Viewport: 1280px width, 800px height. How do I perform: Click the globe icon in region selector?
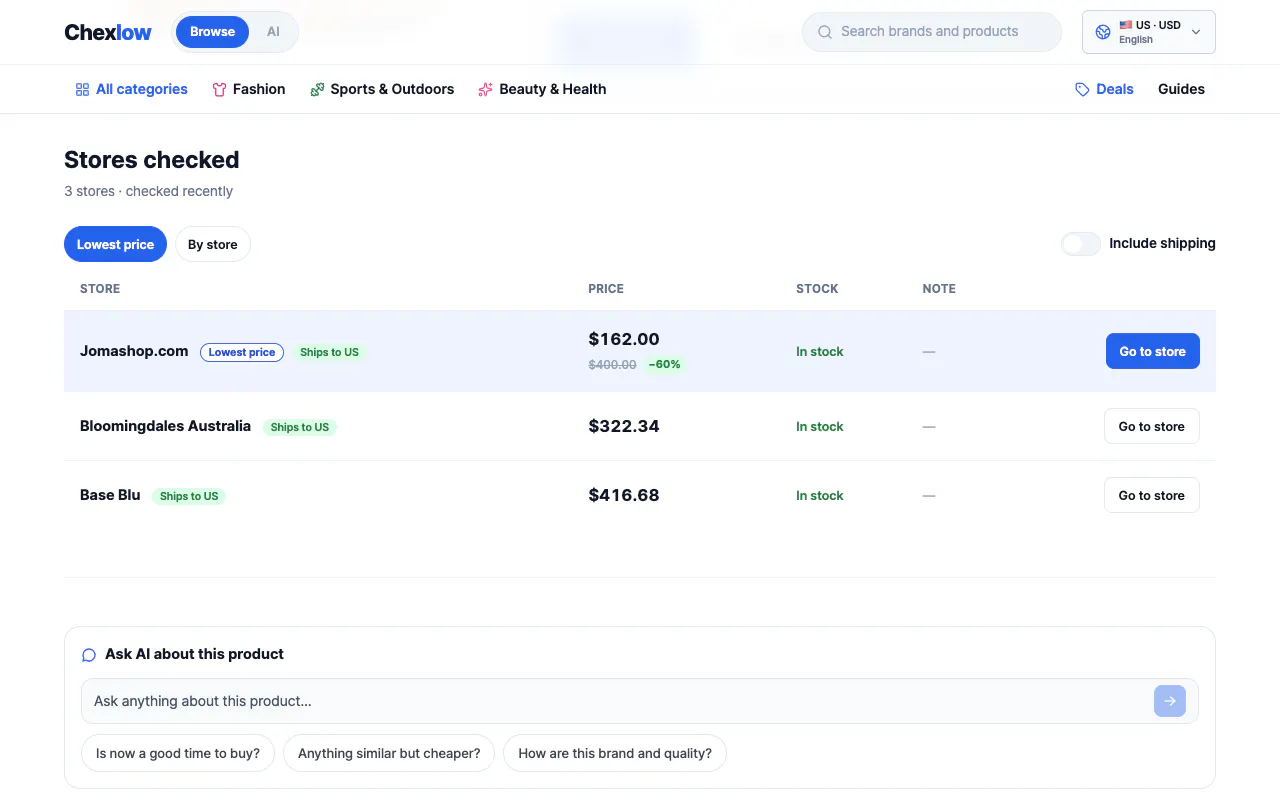1103,32
